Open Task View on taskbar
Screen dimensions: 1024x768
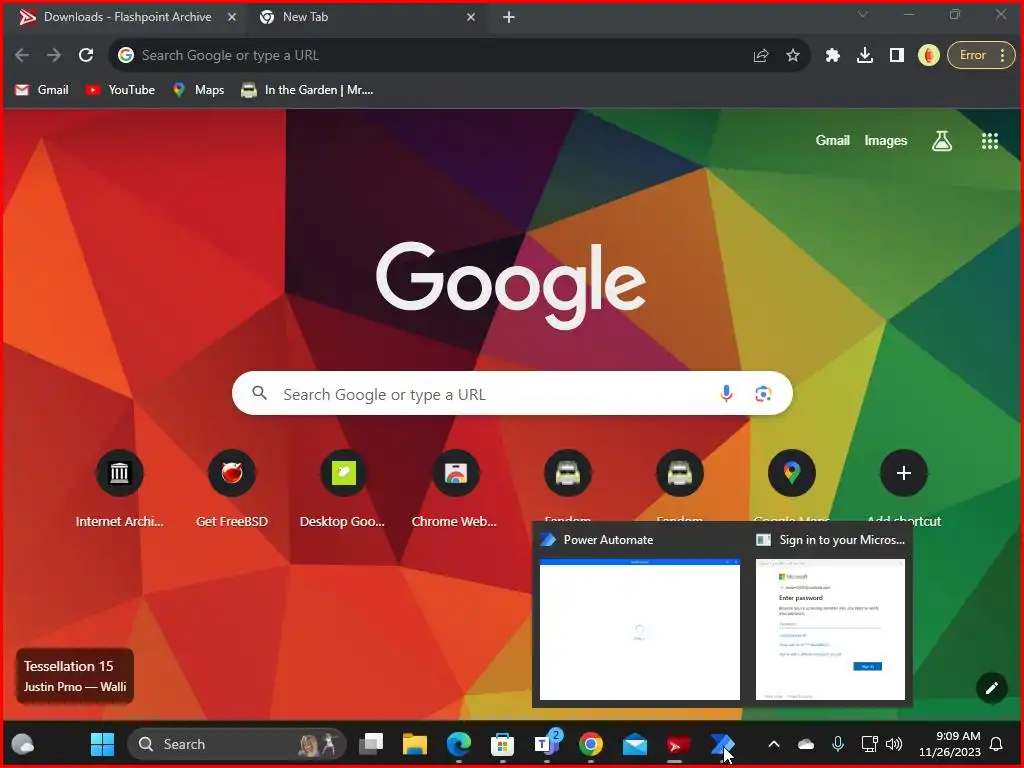point(372,744)
